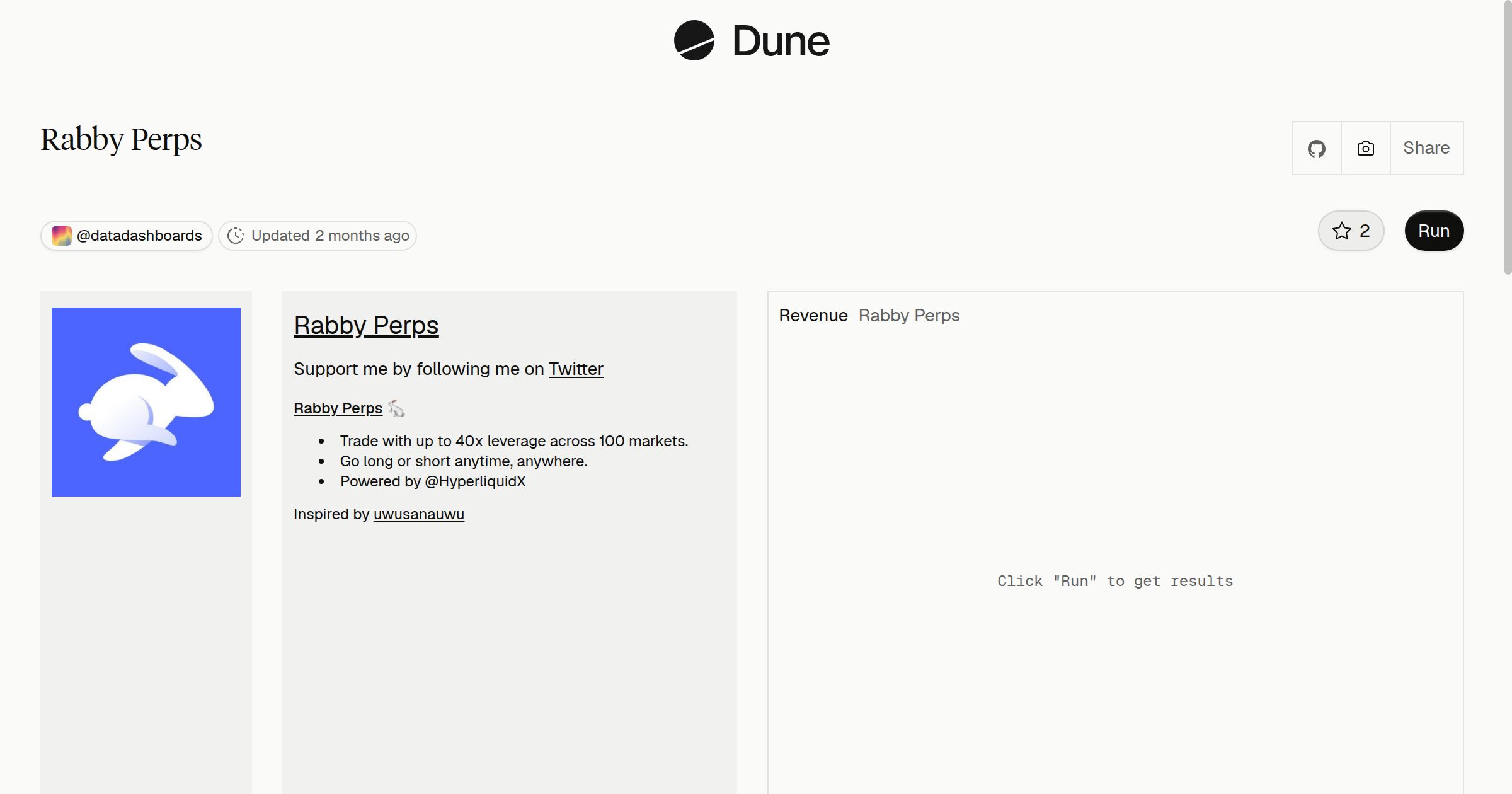The image size is (1512, 794).
Task: Open the uwusanauwu link
Action: click(419, 514)
